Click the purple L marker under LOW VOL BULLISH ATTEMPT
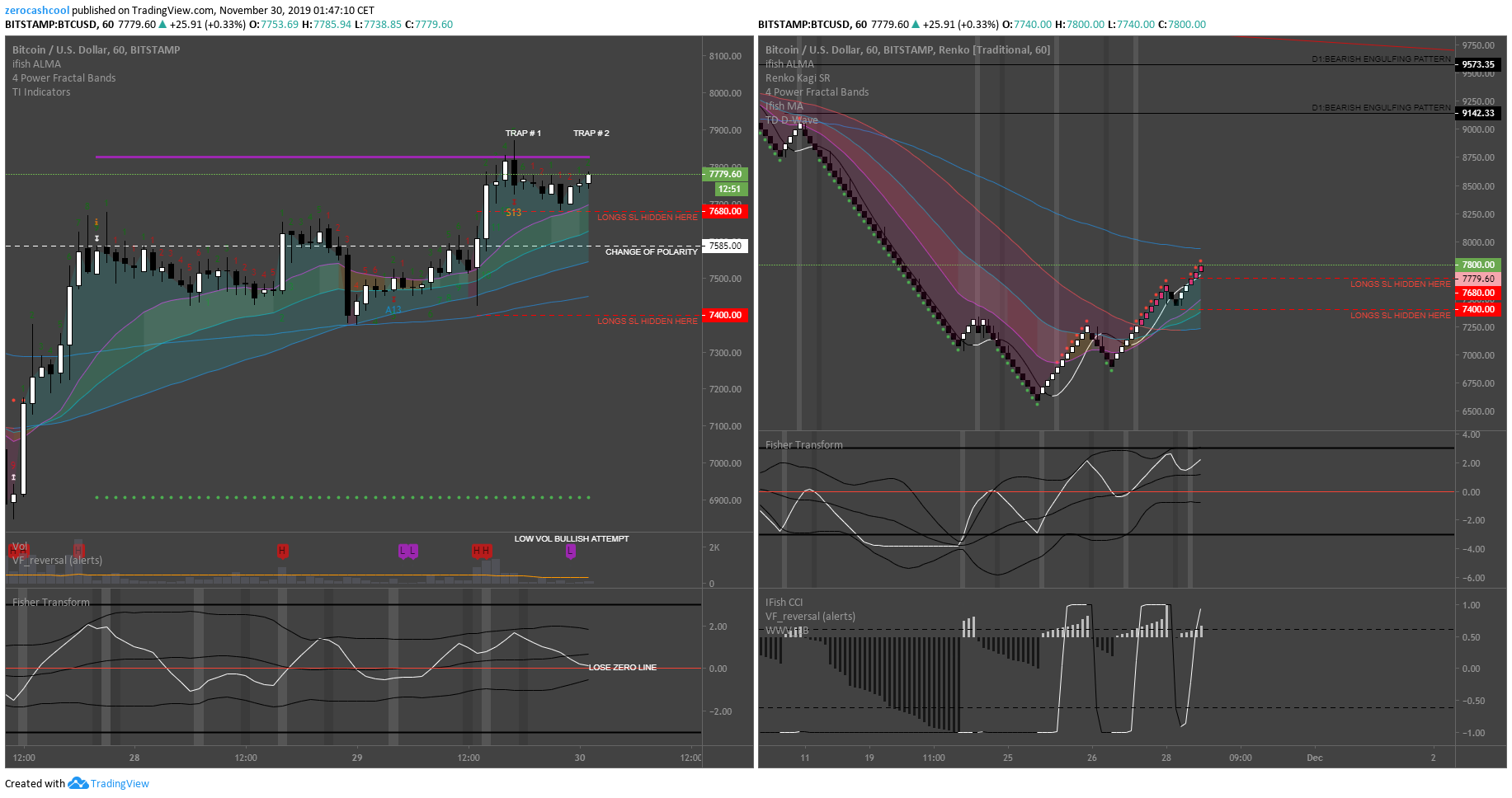 570,551
